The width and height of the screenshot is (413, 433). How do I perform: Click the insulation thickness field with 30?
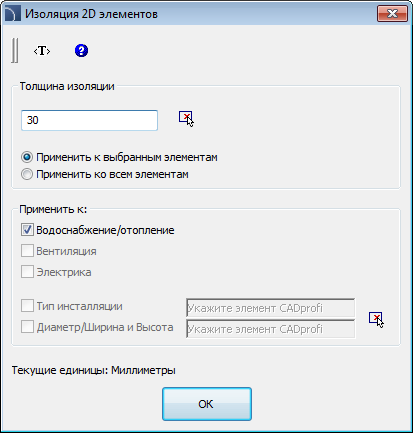click(89, 120)
